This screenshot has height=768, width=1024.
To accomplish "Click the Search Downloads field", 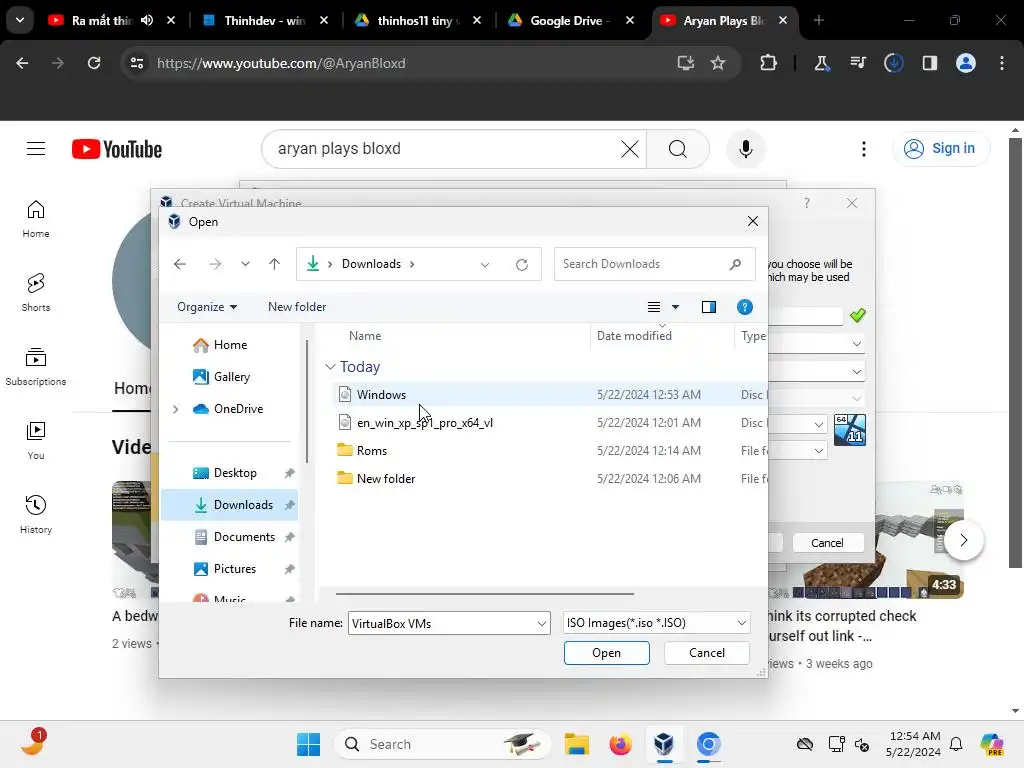I will click(654, 264).
